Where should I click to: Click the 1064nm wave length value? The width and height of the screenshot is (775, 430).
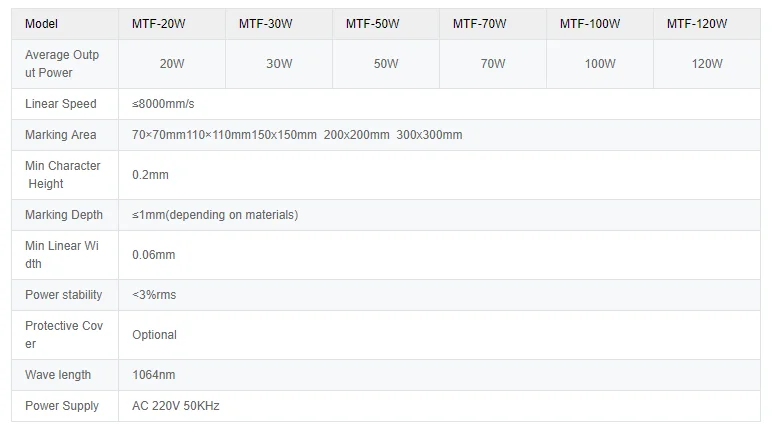pyautogui.click(x=153, y=375)
